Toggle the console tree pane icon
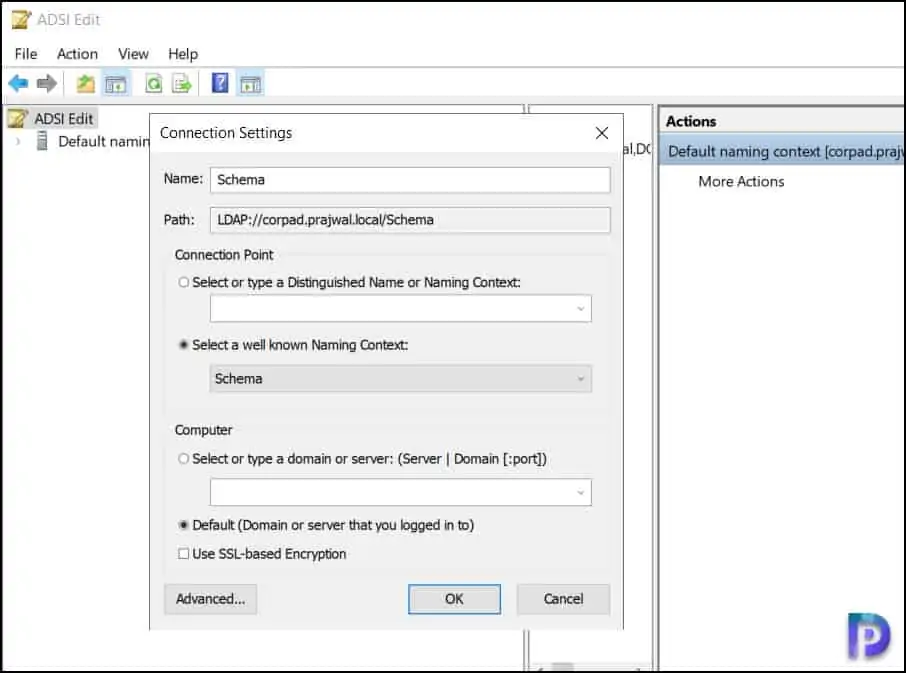 116,84
